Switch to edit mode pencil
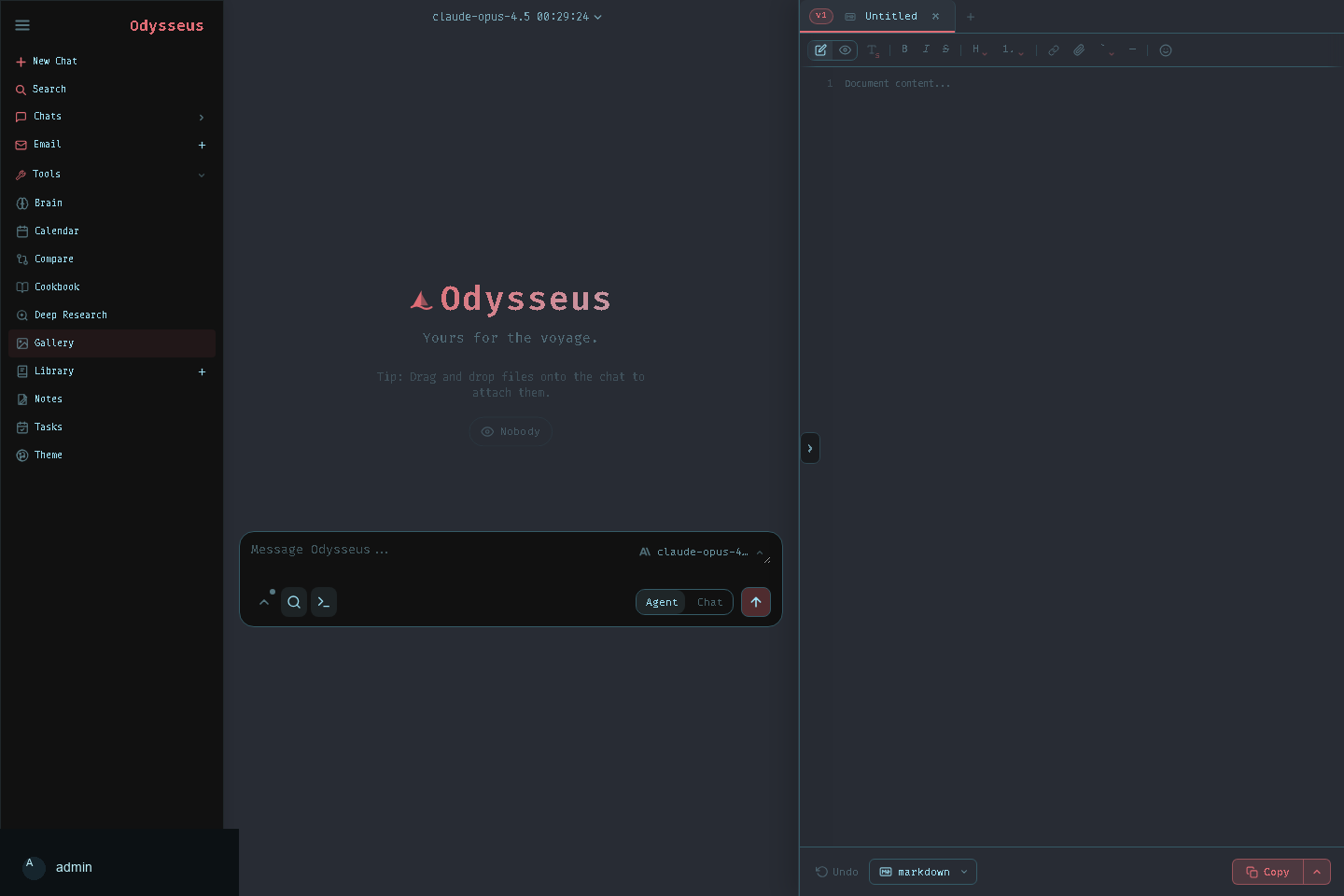This screenshot has width=1344, height=896. (x=820, y=50)
